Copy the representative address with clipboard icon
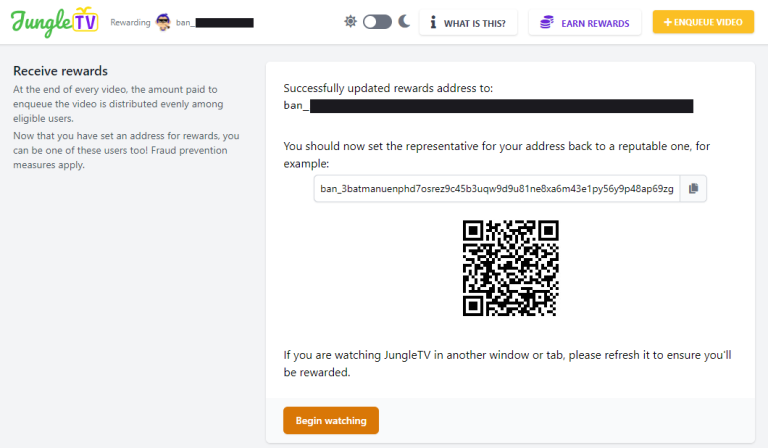Image resolution: width=768 pixels, height=448 pixels. click(693, 189)
